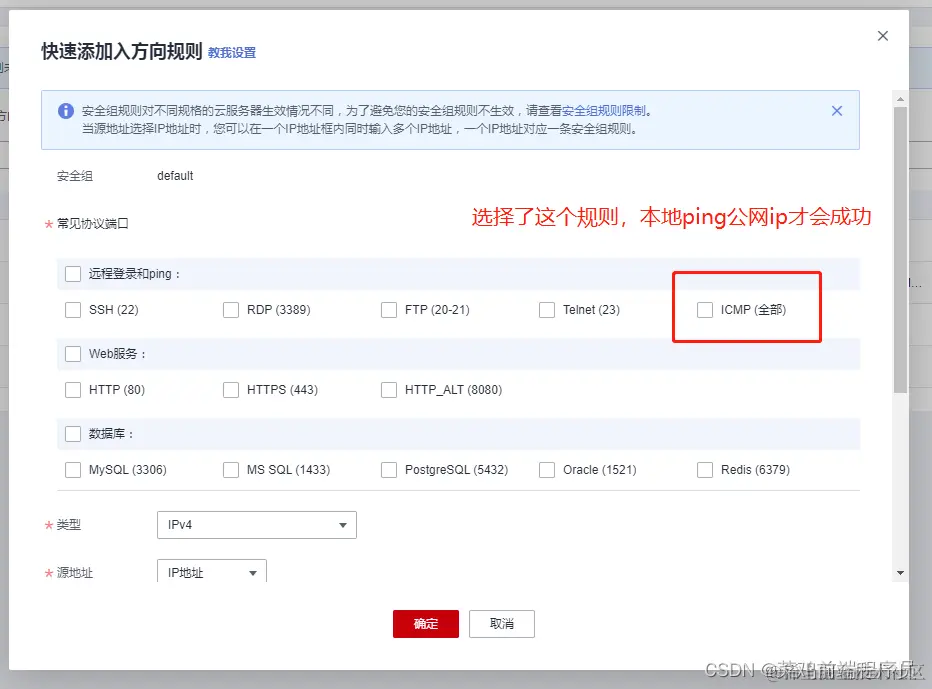Cancel with the 取消 button
Screen dimensions: 932x689
click(x=502, y=624)
